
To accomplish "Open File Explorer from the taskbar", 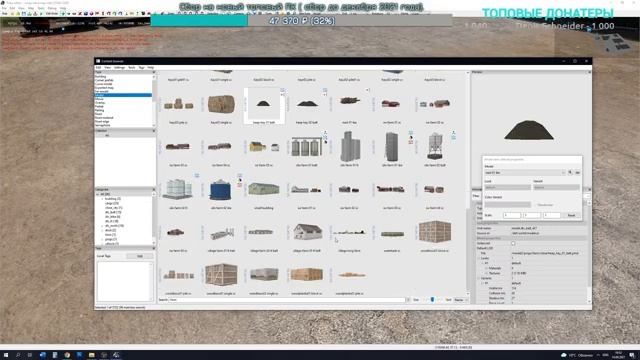I will point(91,355).
